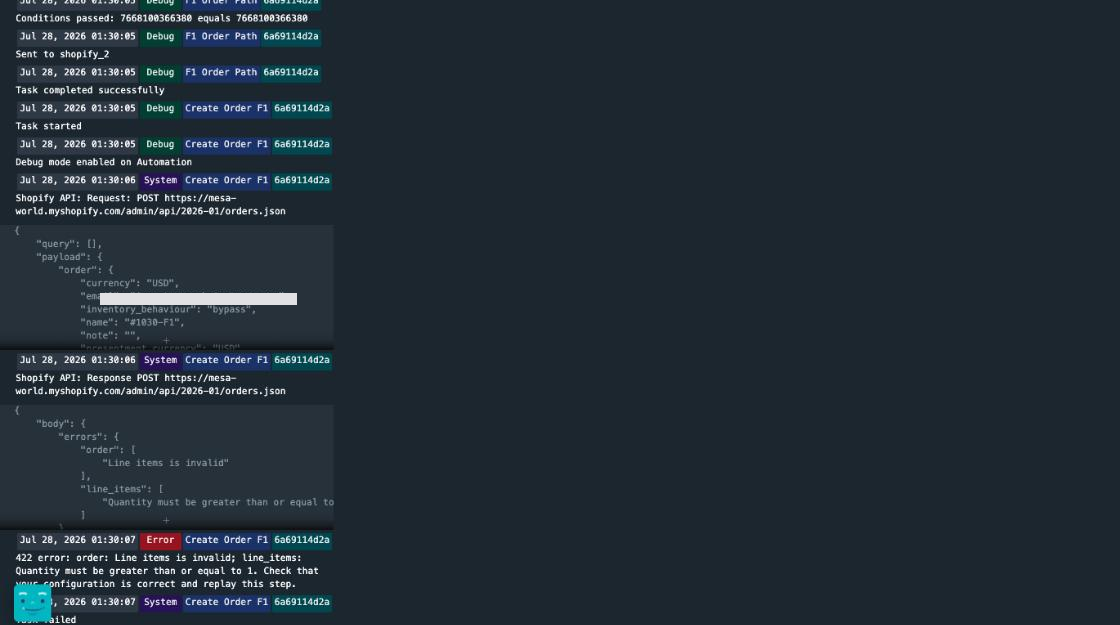Click the "query": [] line
Screen dimensions: 1120x625
pyautogui.click(x=69, y=244)
